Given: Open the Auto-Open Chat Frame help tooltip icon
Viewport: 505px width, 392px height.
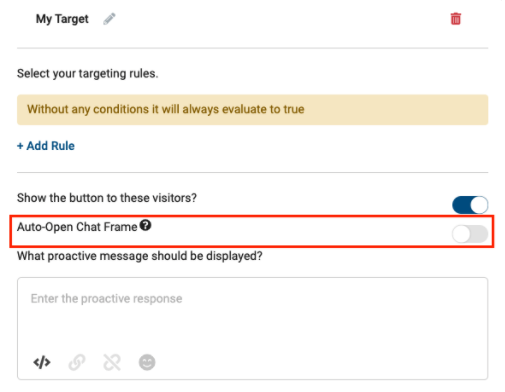Looking at the screenshot, I should coord(145,226).
